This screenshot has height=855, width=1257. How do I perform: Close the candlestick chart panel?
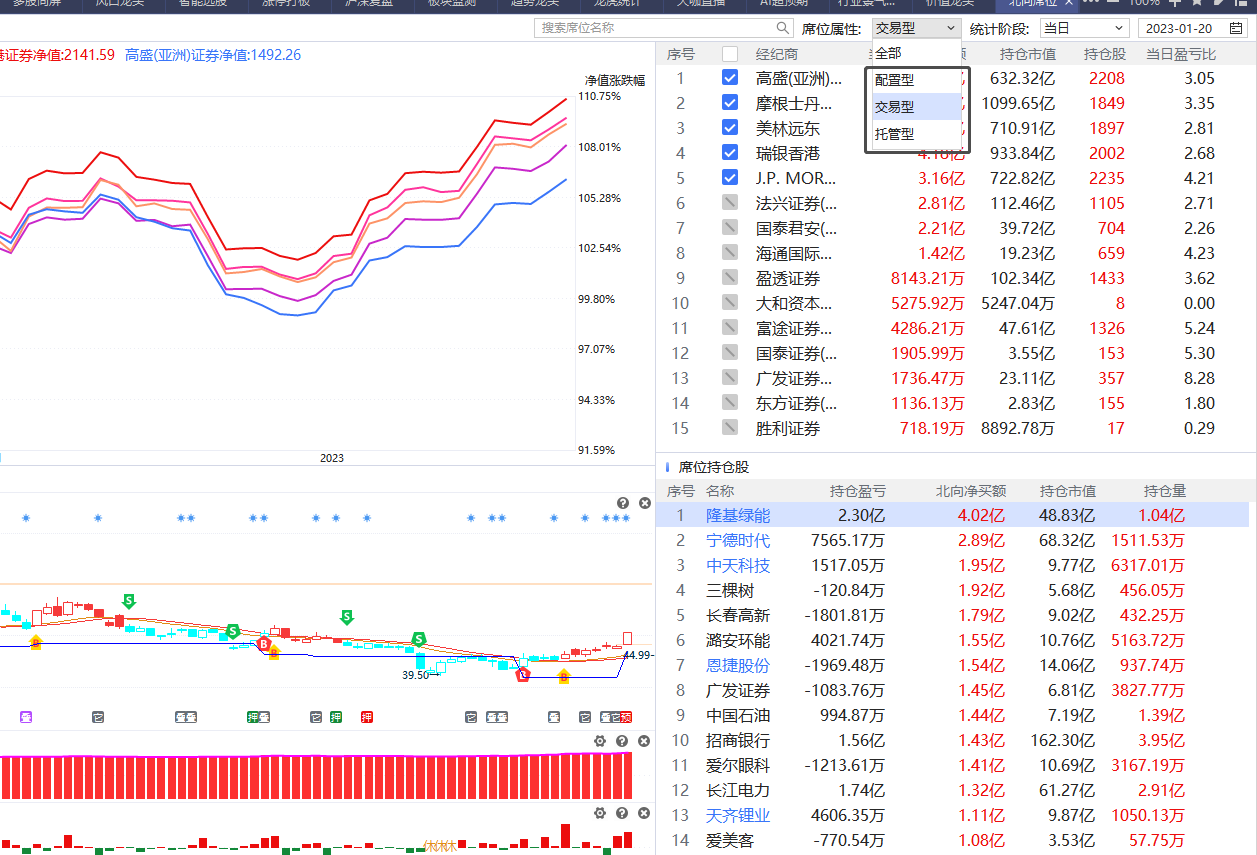pos(644,503)
